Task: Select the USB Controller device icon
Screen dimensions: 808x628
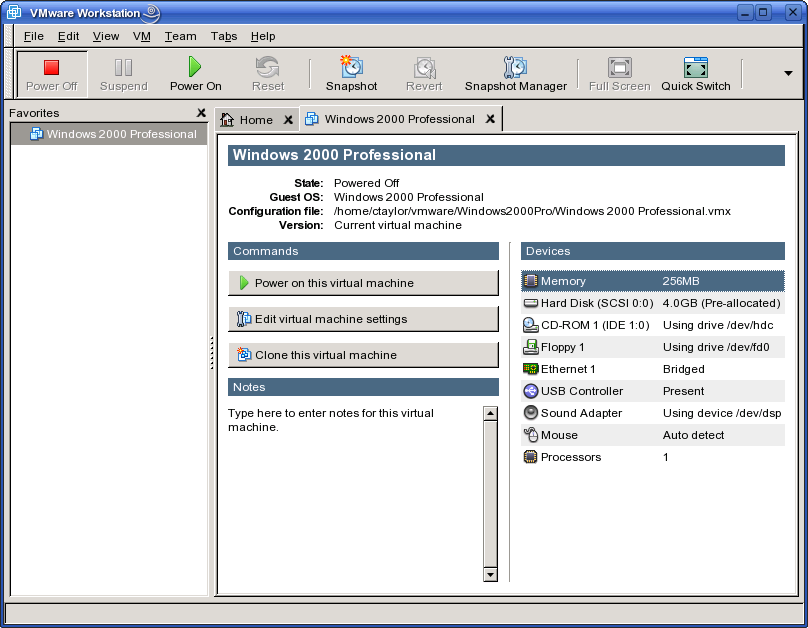Action: 530,391
